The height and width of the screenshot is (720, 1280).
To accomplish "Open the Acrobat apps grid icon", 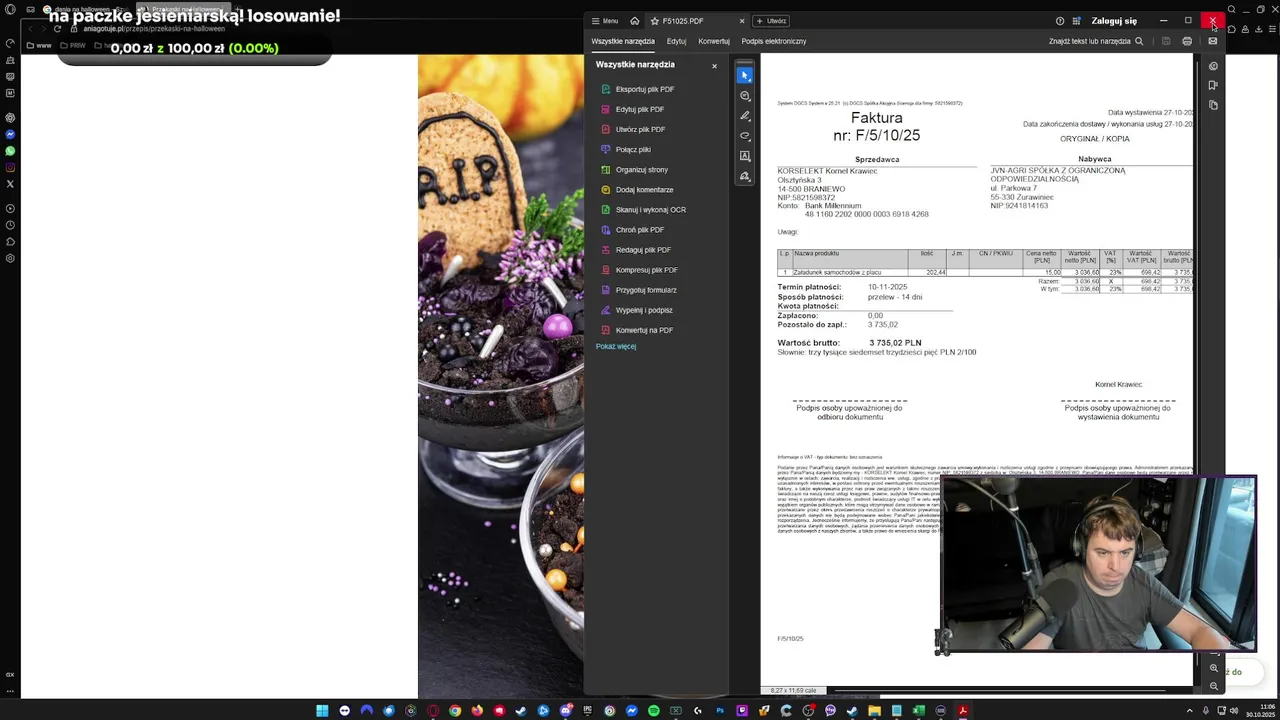I will click(x=1076, y=20).
